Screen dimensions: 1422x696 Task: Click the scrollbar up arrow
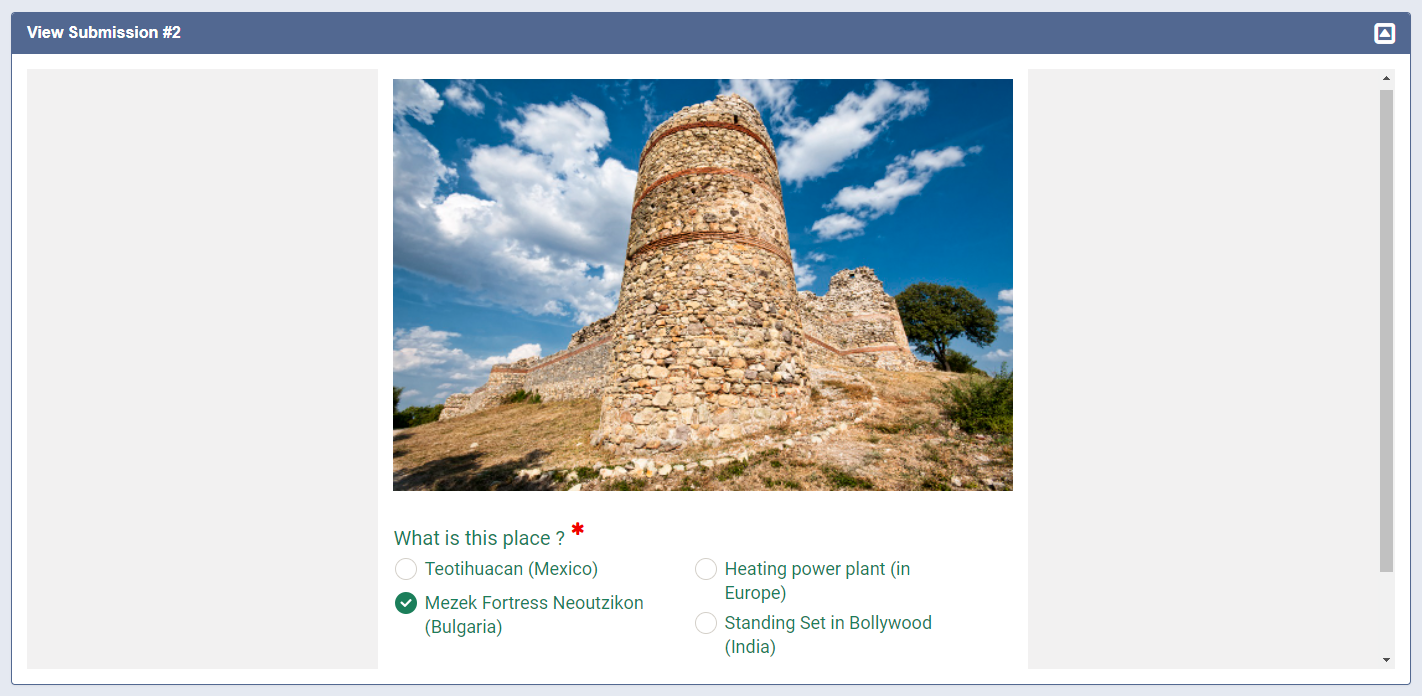point(1386,78)
